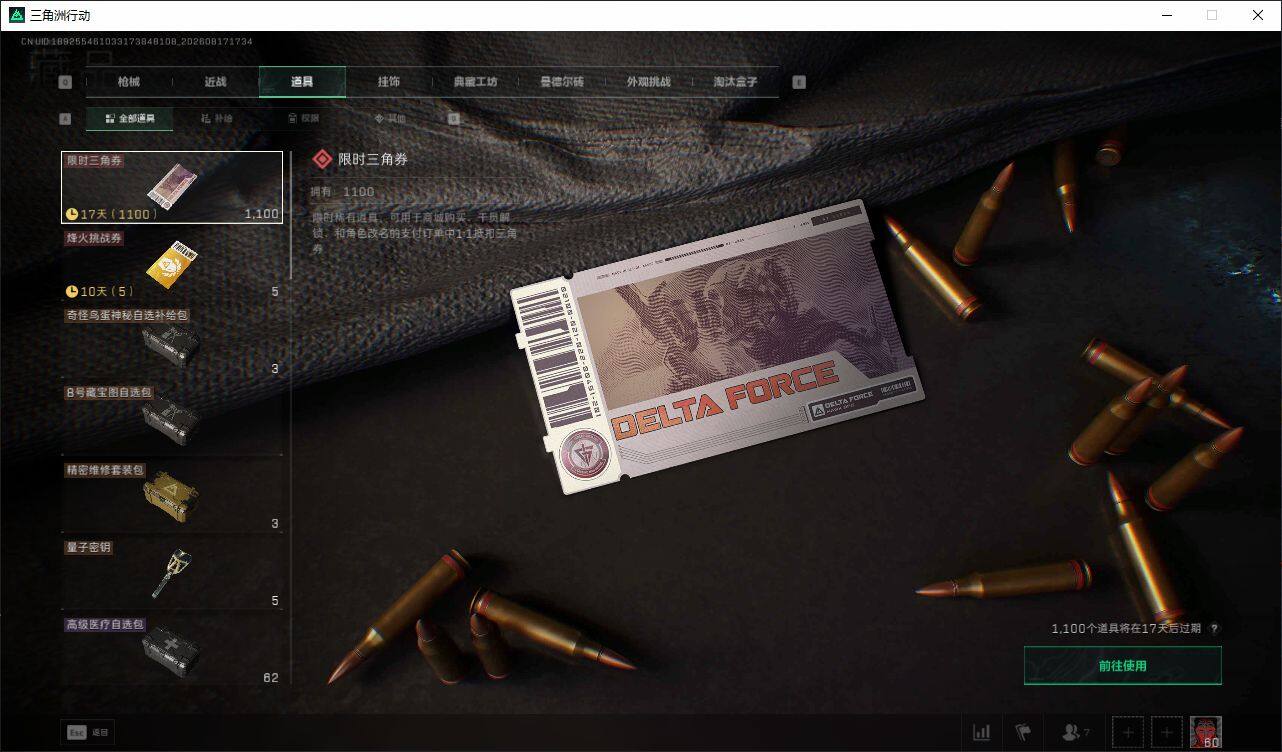Select the 限时三角券 item card
1282x752 pixels.
pyautogui.click(x=172, y=187)
